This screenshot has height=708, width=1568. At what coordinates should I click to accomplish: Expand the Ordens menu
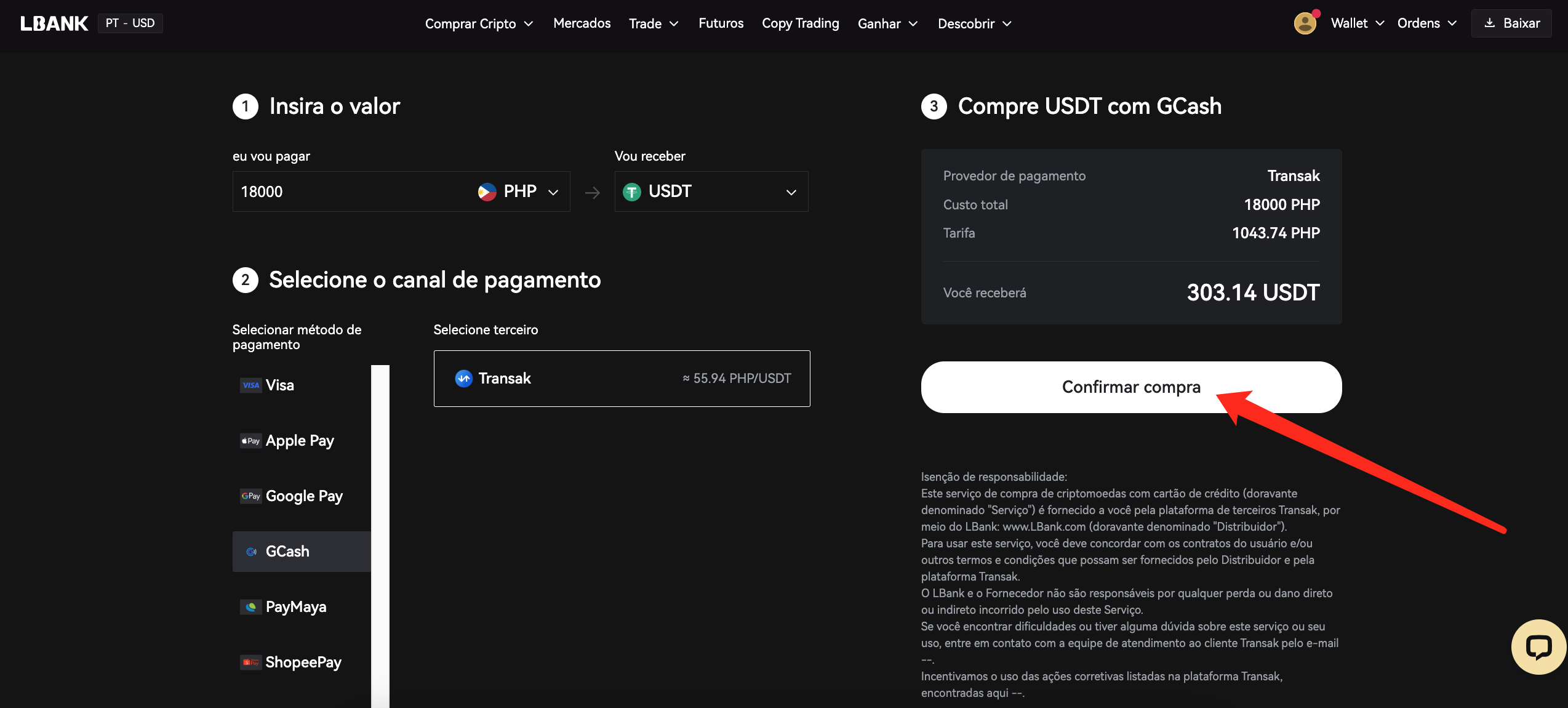(x=1426, y=23)
